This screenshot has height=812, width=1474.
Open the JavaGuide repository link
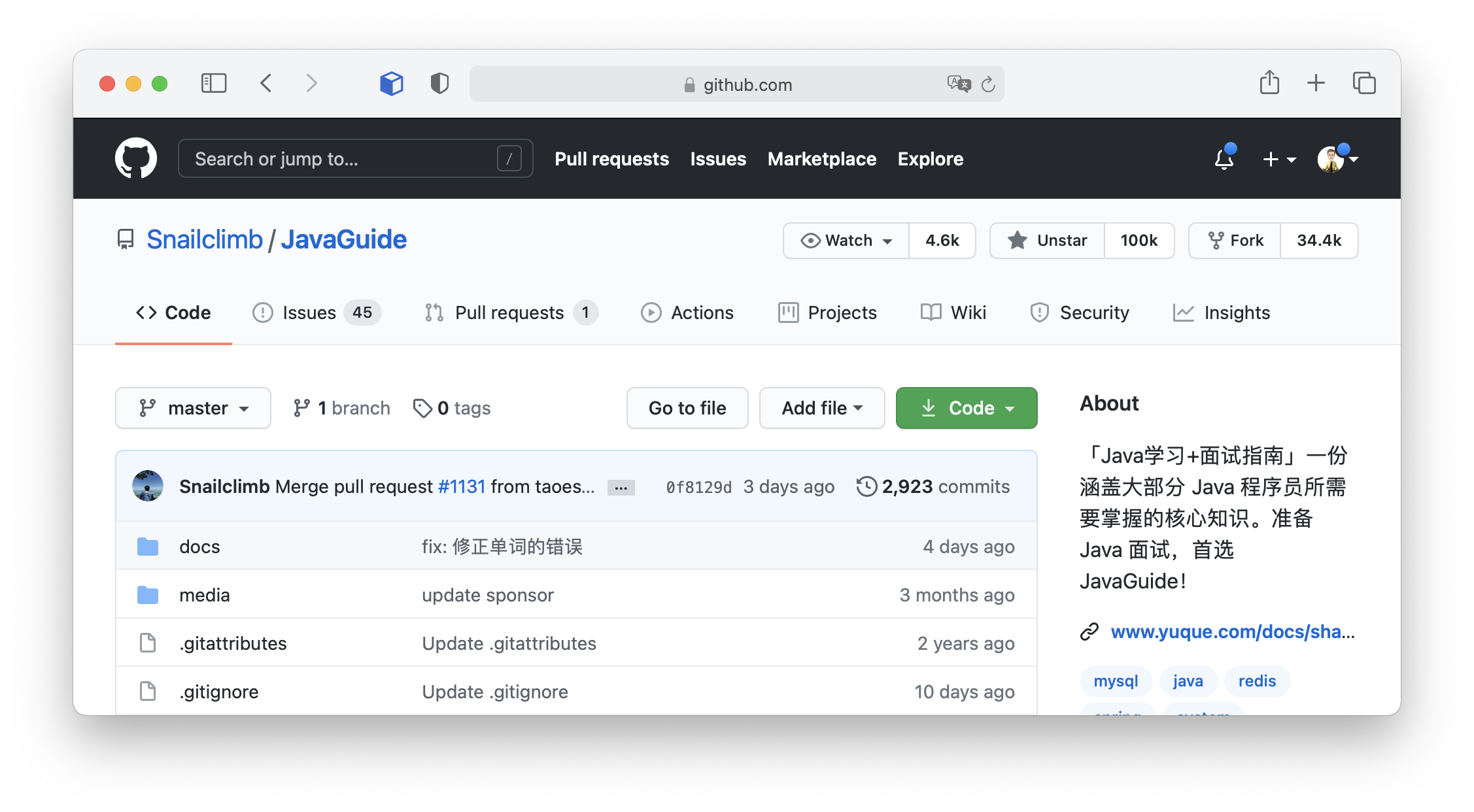click(344, 240)
